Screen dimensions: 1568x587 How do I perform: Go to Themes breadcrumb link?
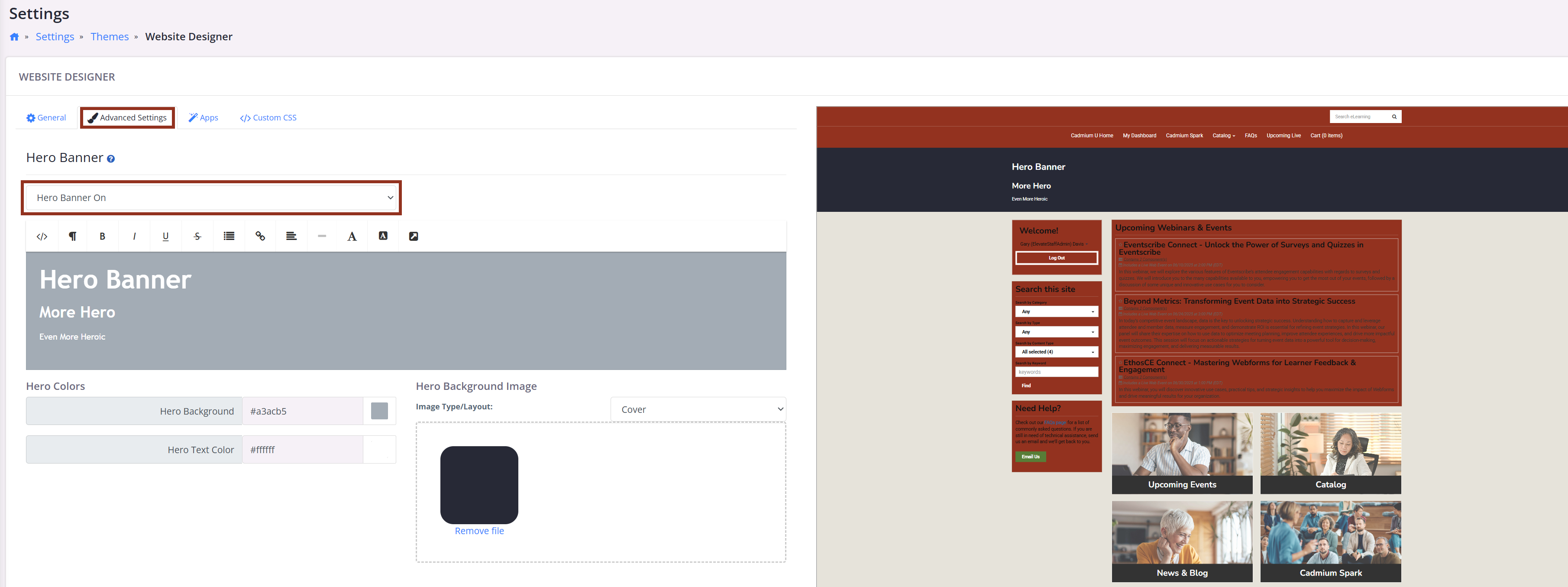[110, 36]
